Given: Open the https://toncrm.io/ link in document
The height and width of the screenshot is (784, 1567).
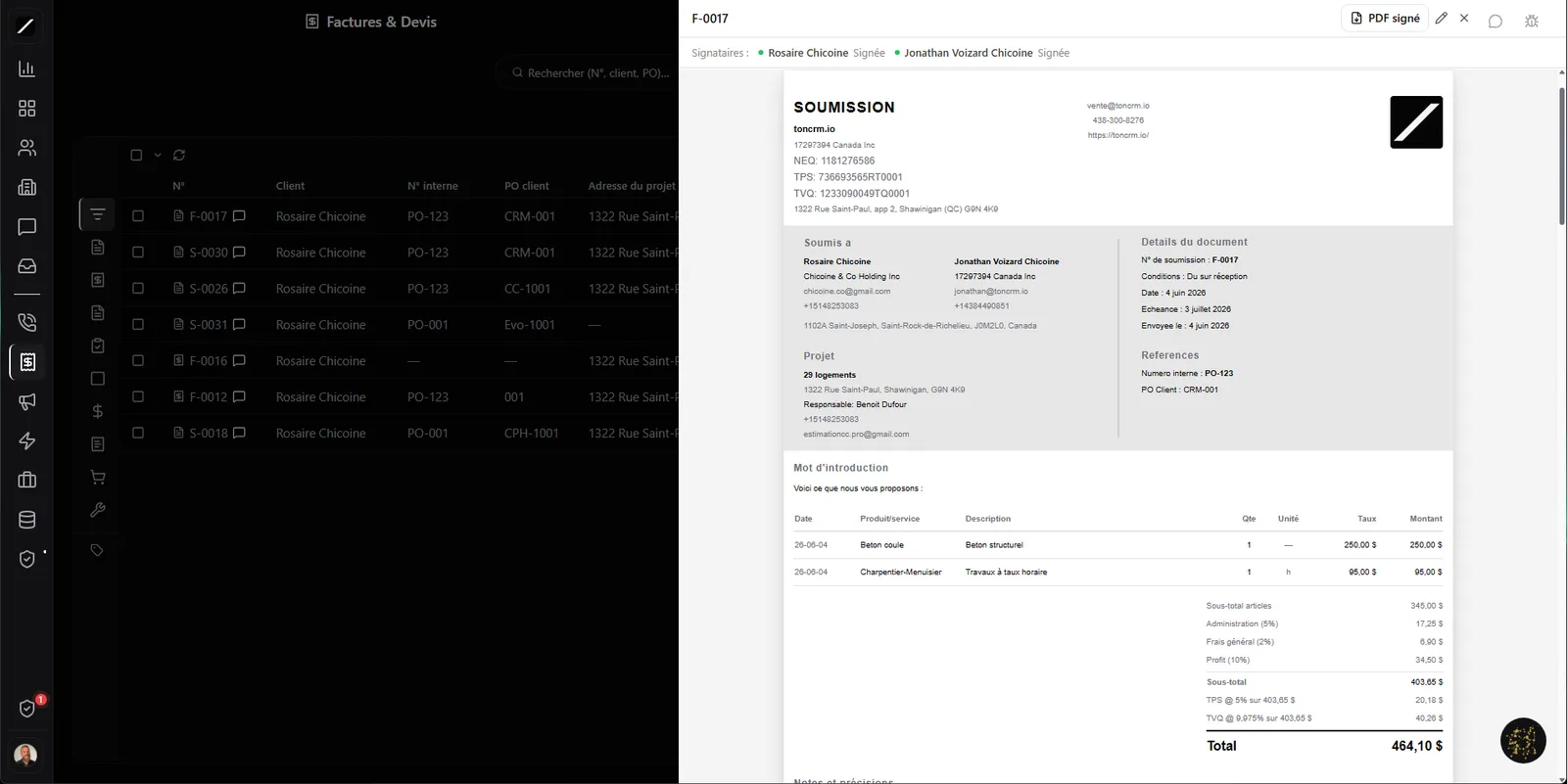Looking at the screenshot, I should pos(1117,135).
